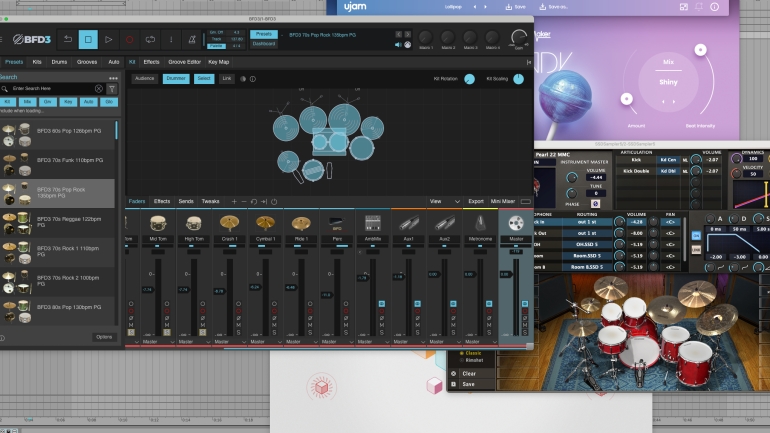Click the BFD3 undo arrow icon
770x433 pixels.
(x=68, y=40)
